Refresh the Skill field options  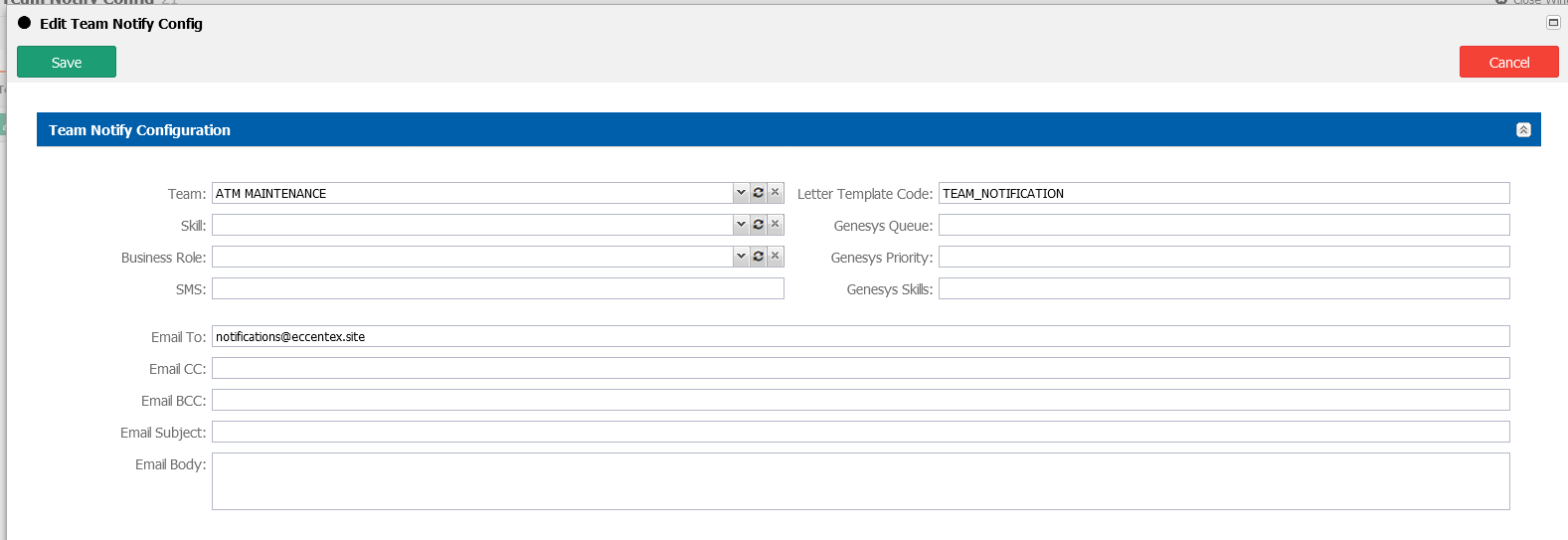(758, 225)
